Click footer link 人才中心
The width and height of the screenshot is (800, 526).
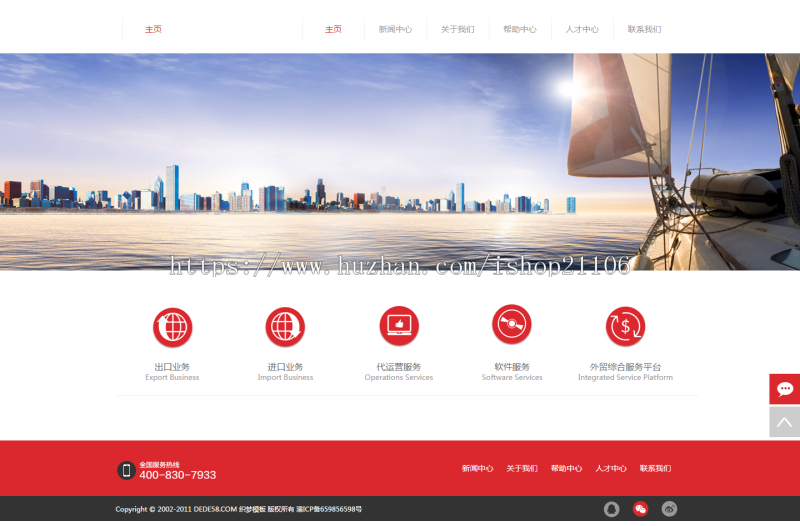pyautogui.click(x=611, y=468)
